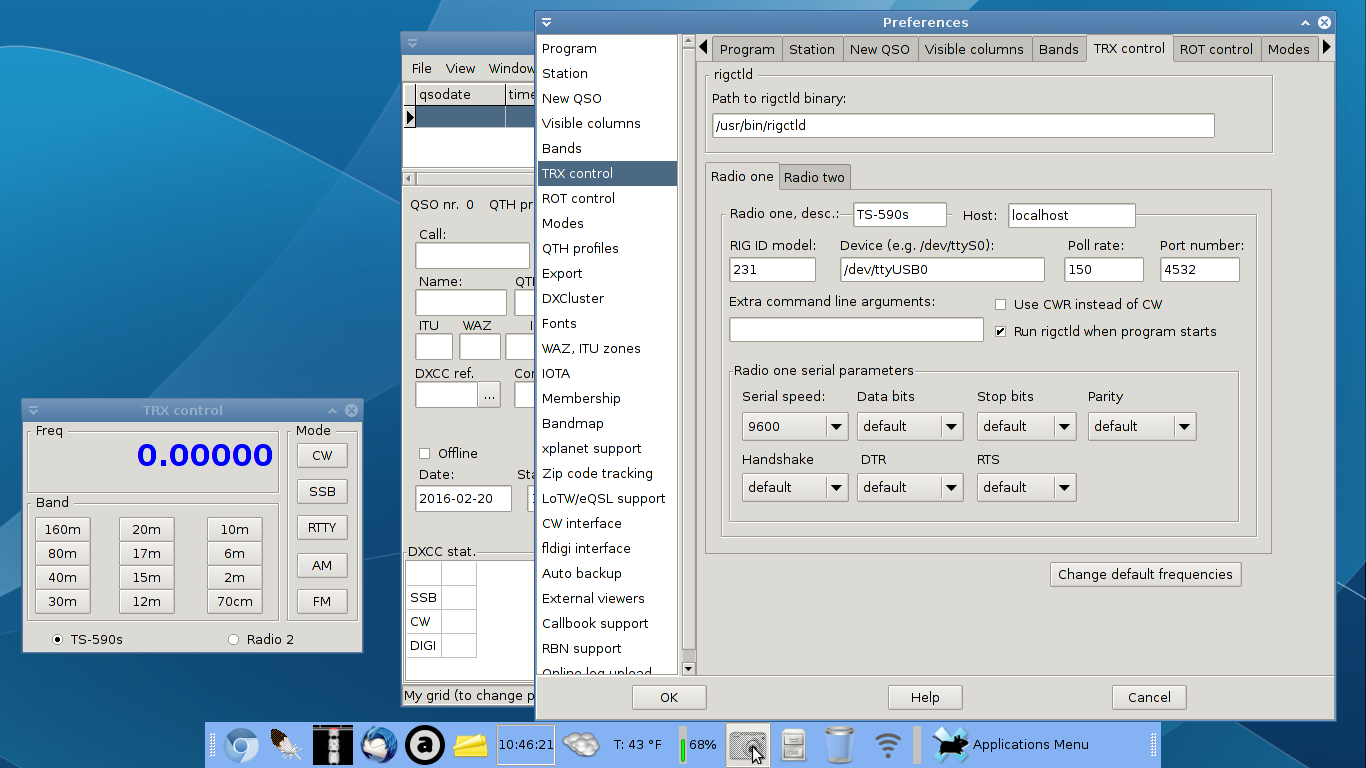This screenshot has height=768, width=1366.
Task: Click the DXCC ref '...' browse button
Action: pos(489,396)
